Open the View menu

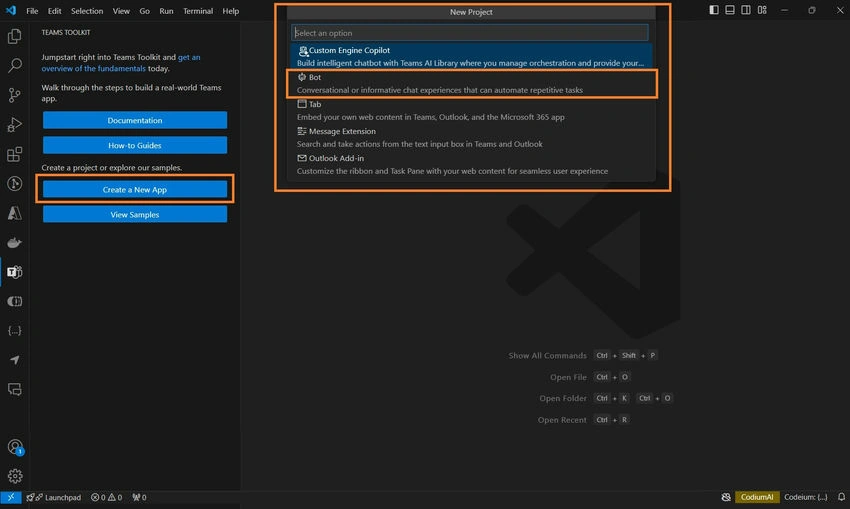121,11
